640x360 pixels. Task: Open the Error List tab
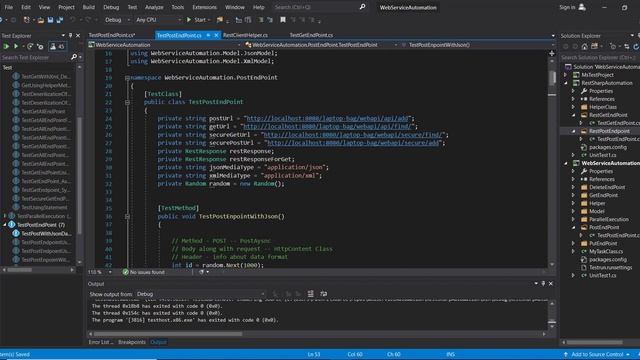(100, 342)
